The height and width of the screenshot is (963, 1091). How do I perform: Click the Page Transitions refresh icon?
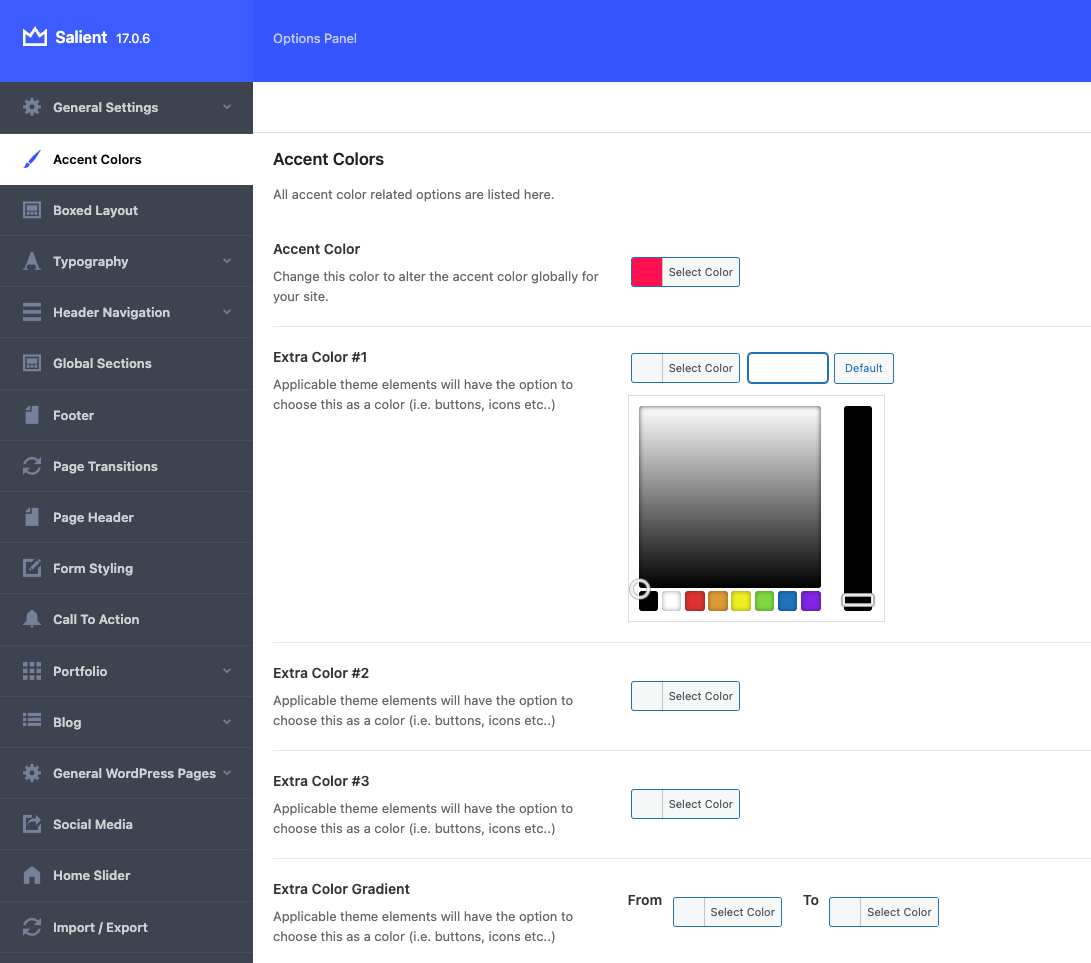click(x=30, y=466)
